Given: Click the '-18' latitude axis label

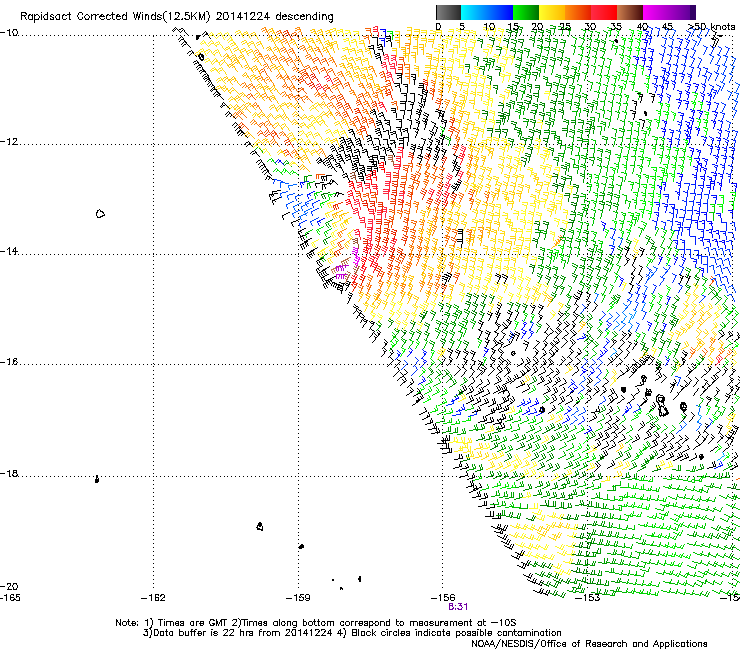Looking at the screenshot, I should (x=9, y=473).
